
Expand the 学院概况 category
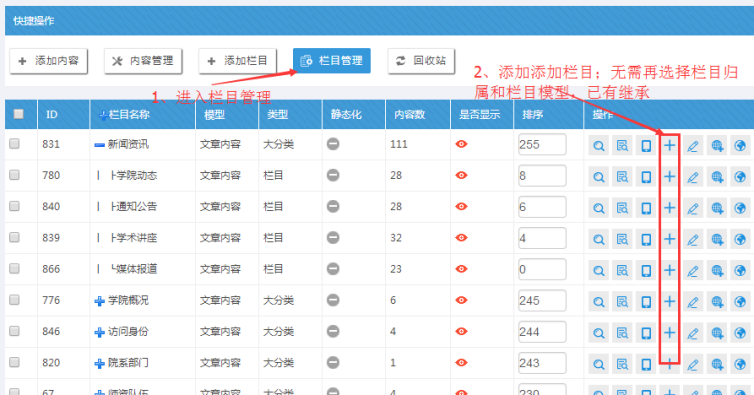point(100,301)
